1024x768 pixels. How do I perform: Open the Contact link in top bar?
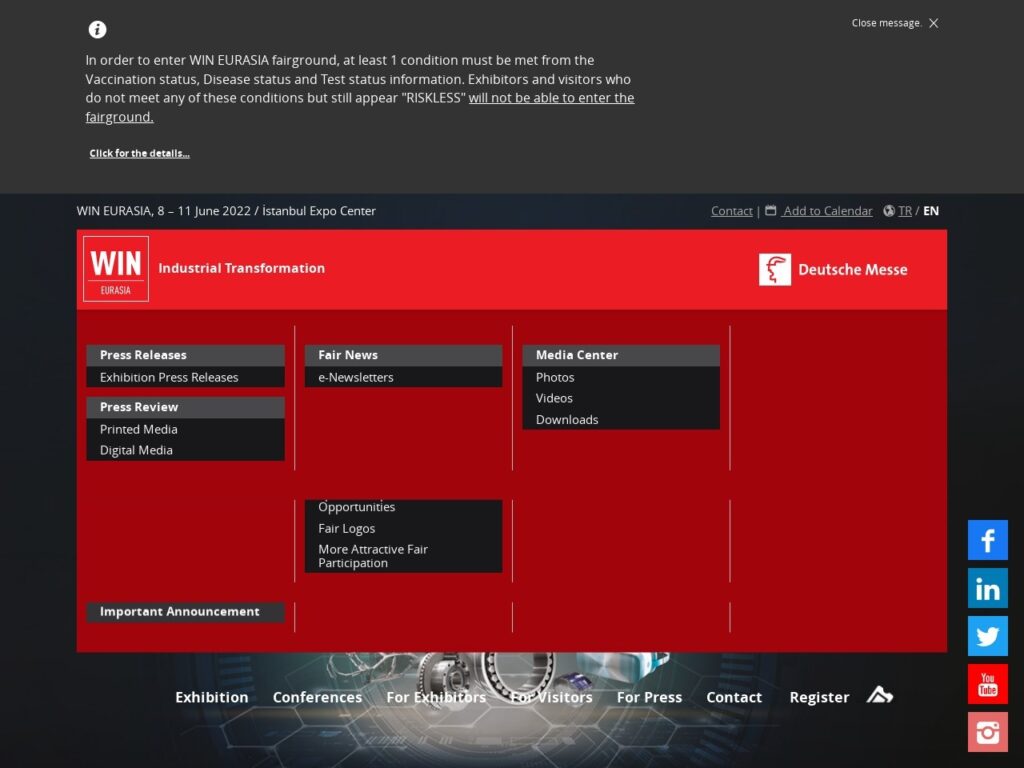tap(731, 211)
